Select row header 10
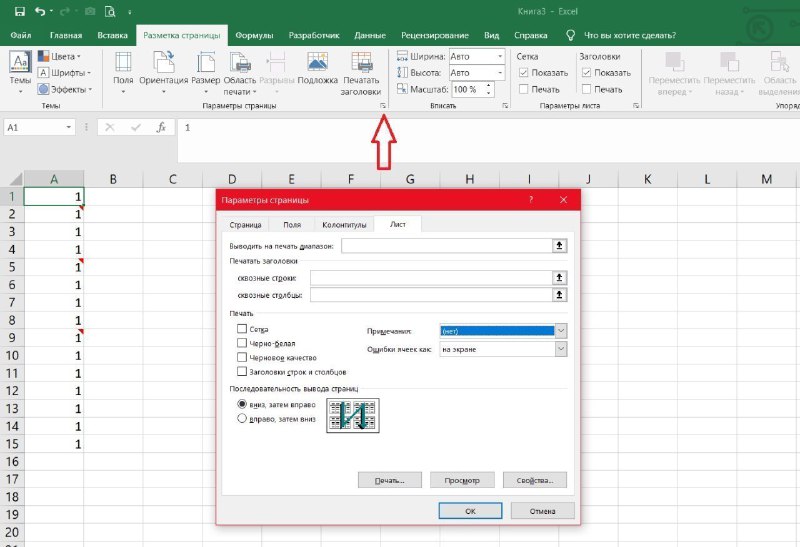 point(12,355)
